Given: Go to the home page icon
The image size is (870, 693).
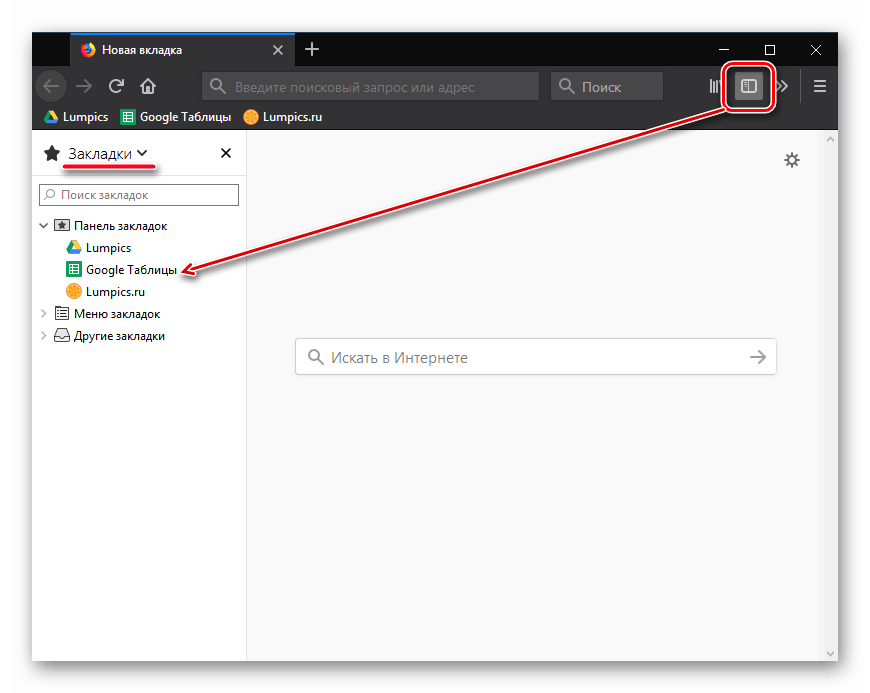Looking at the screenshot, I should 148,86.
